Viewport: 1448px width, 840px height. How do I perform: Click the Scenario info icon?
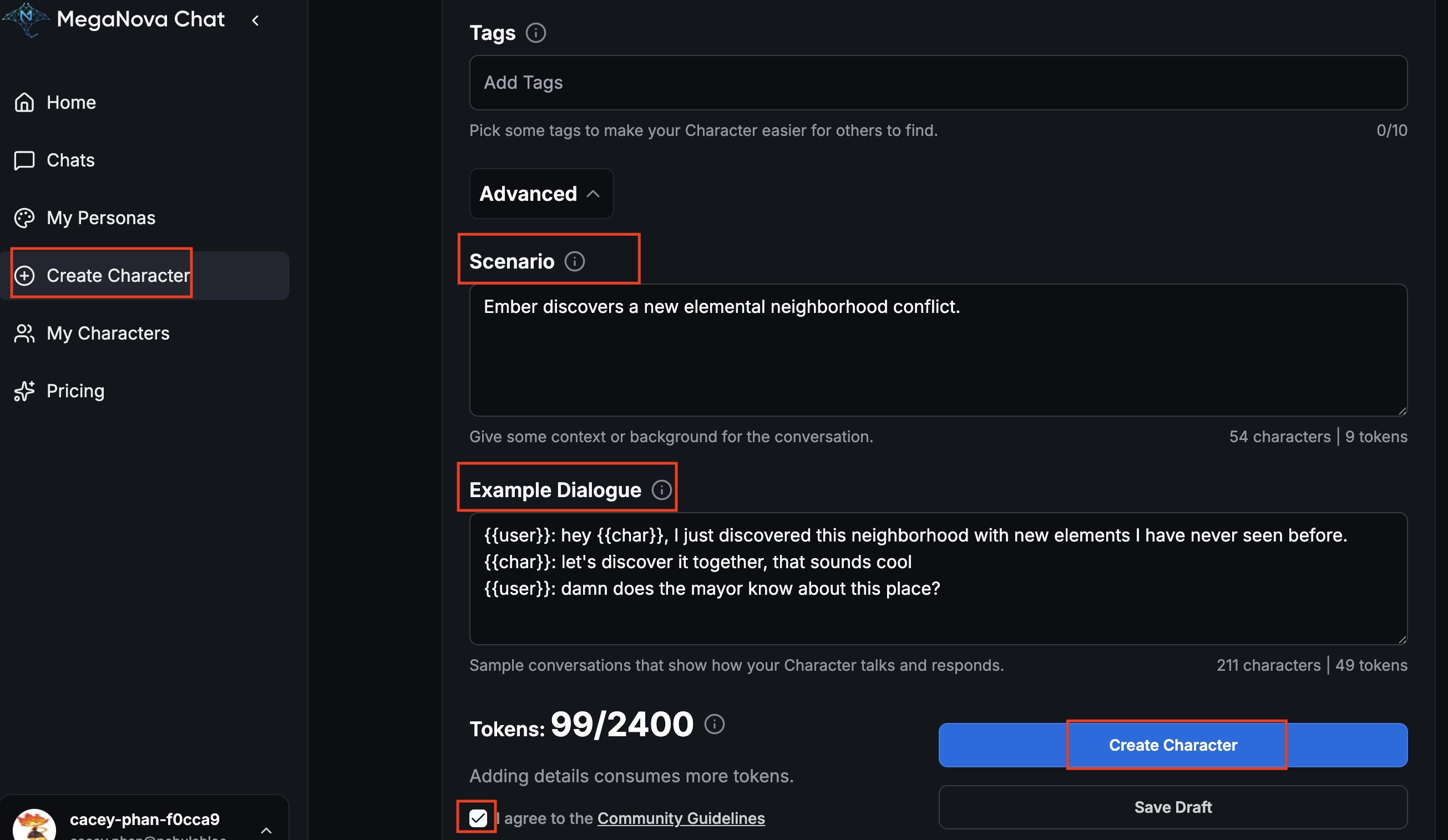(574, 261)
